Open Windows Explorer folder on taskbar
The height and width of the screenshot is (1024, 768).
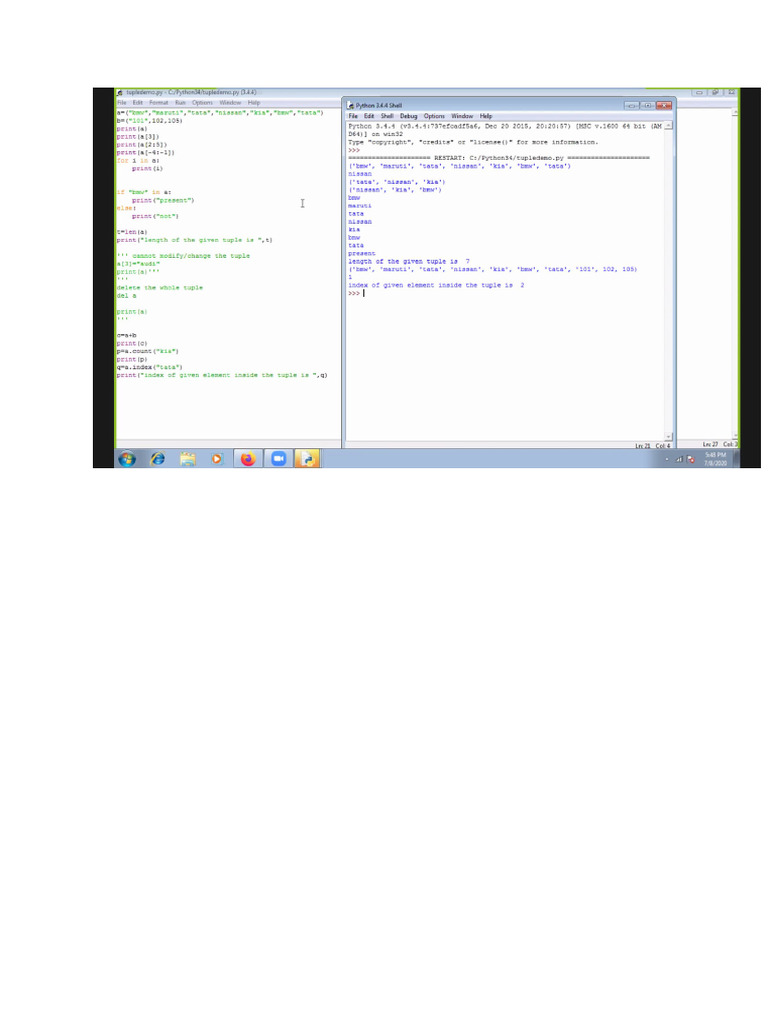[x=187, y=459]
